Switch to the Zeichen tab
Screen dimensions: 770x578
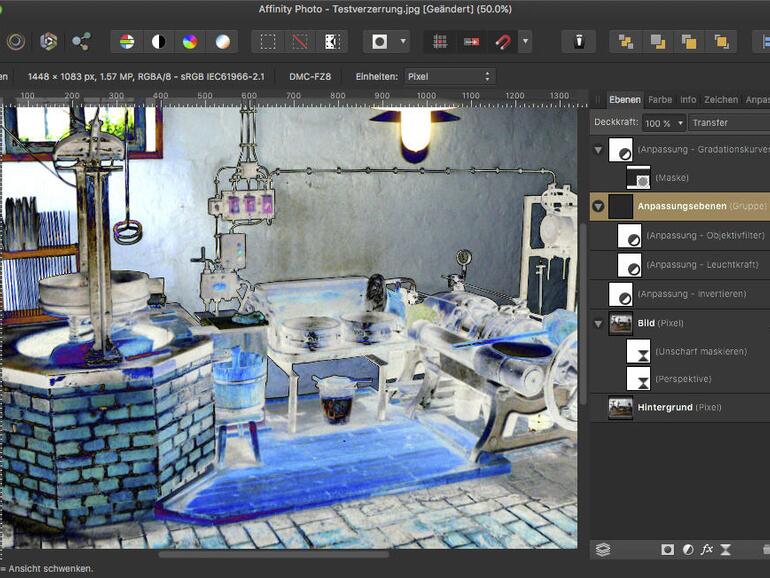point(721,100)
